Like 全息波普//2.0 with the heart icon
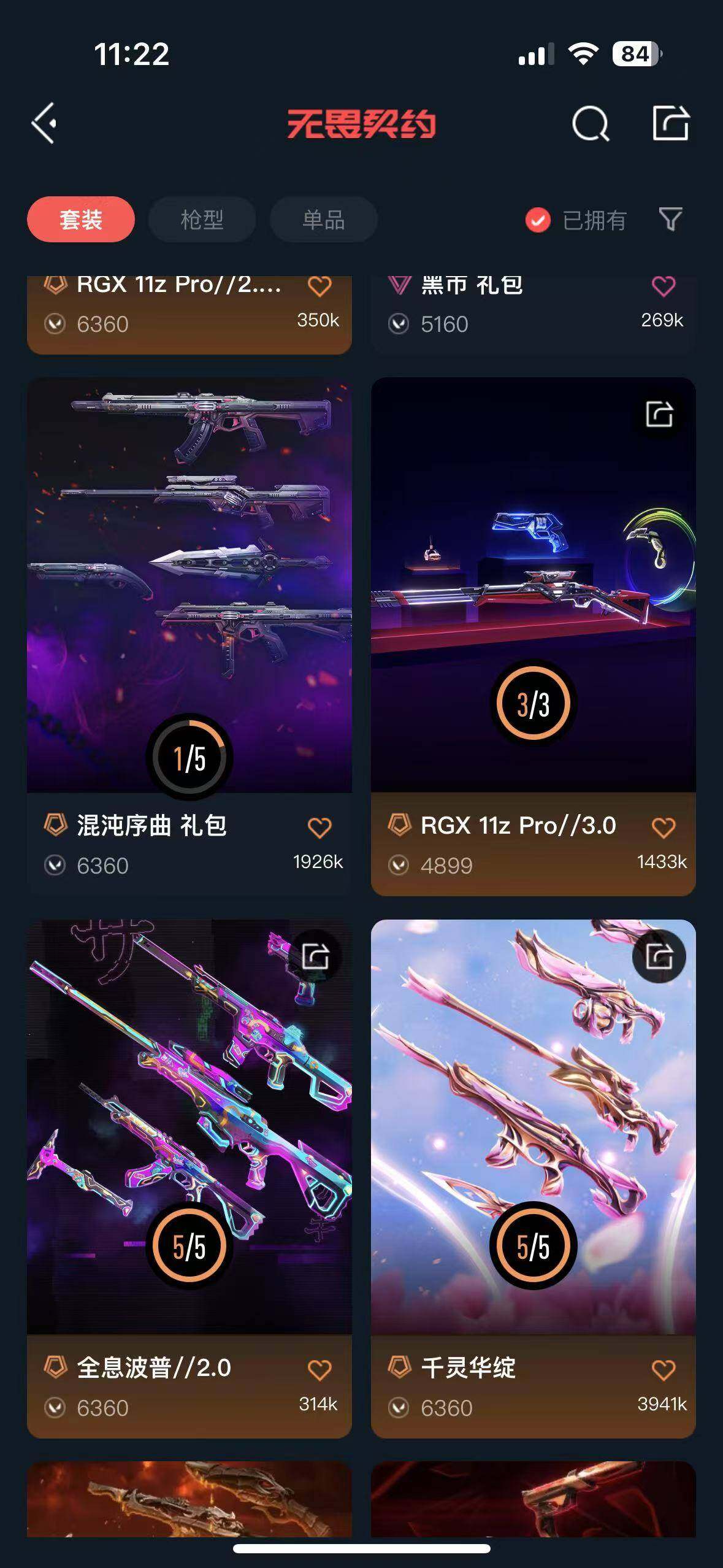This screenshot has height=1568, width=723. pyautogui.click(x=319, y=1369)
